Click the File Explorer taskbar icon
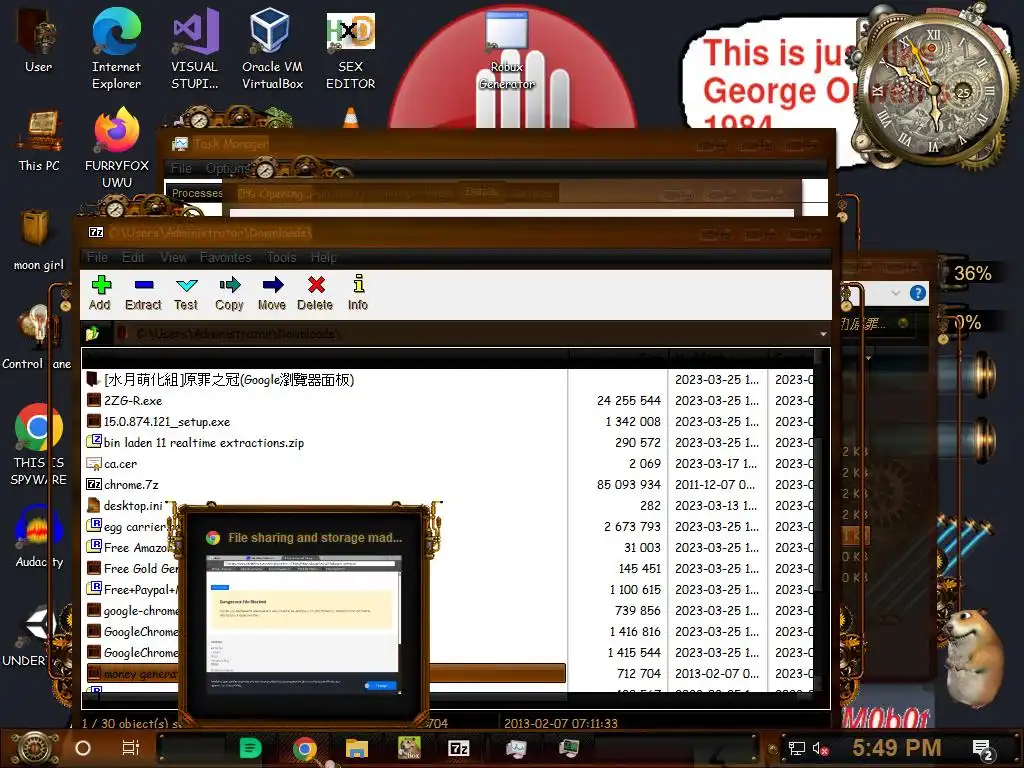Viewport: 1024px width, 768px height. (x=357, y=748)
